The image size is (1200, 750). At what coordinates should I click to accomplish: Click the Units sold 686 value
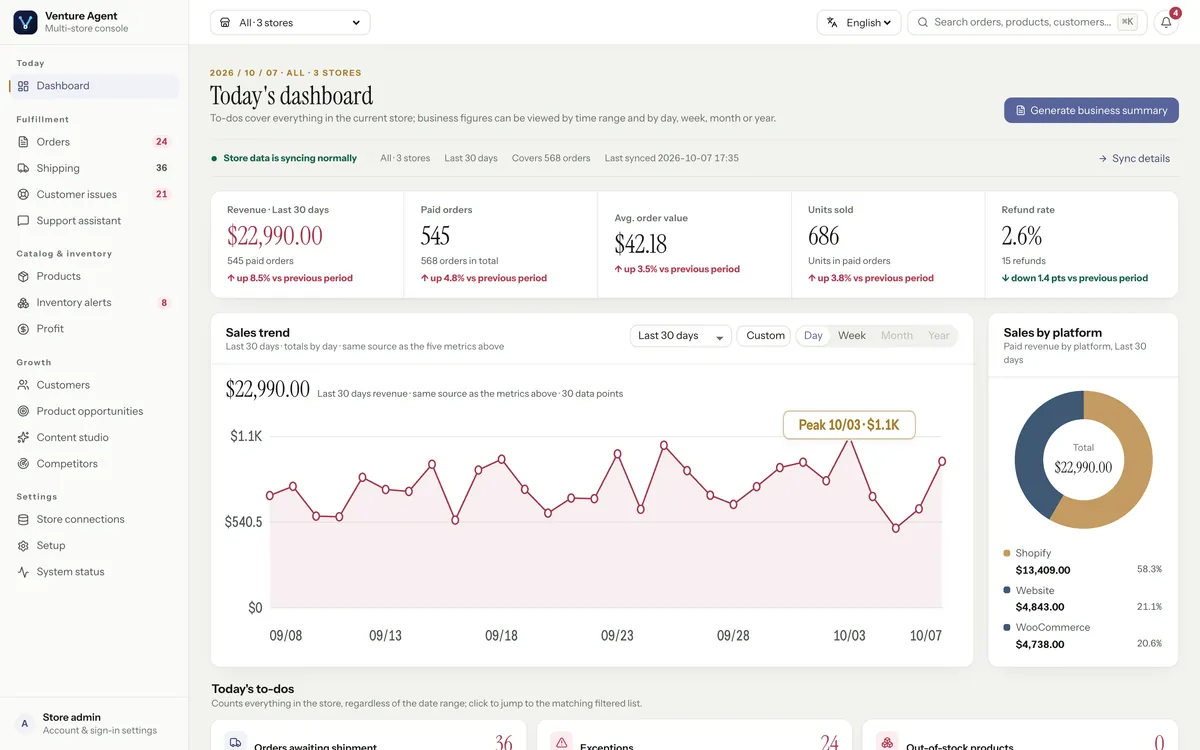pos(824,236)
